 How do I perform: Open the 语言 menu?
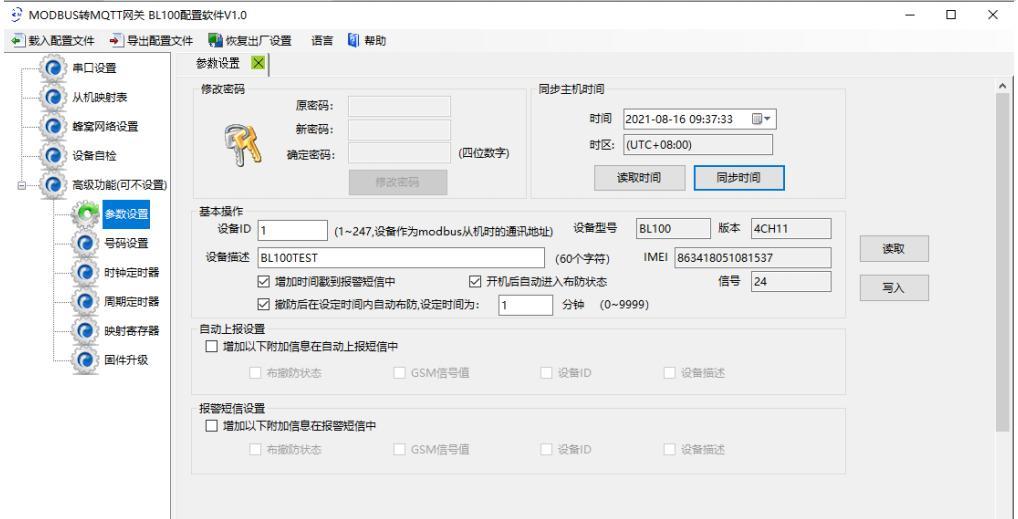coord(322,41)
